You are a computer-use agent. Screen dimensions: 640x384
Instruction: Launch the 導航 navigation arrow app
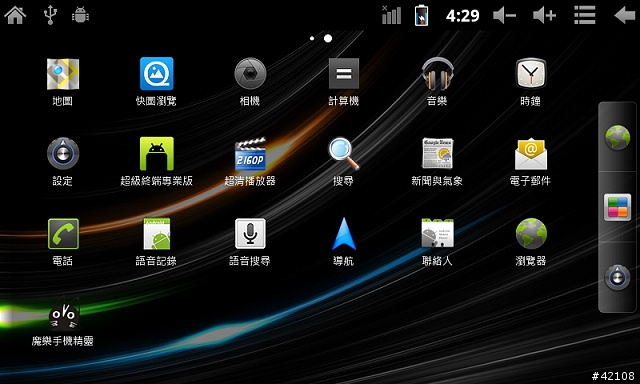(344, 234)
